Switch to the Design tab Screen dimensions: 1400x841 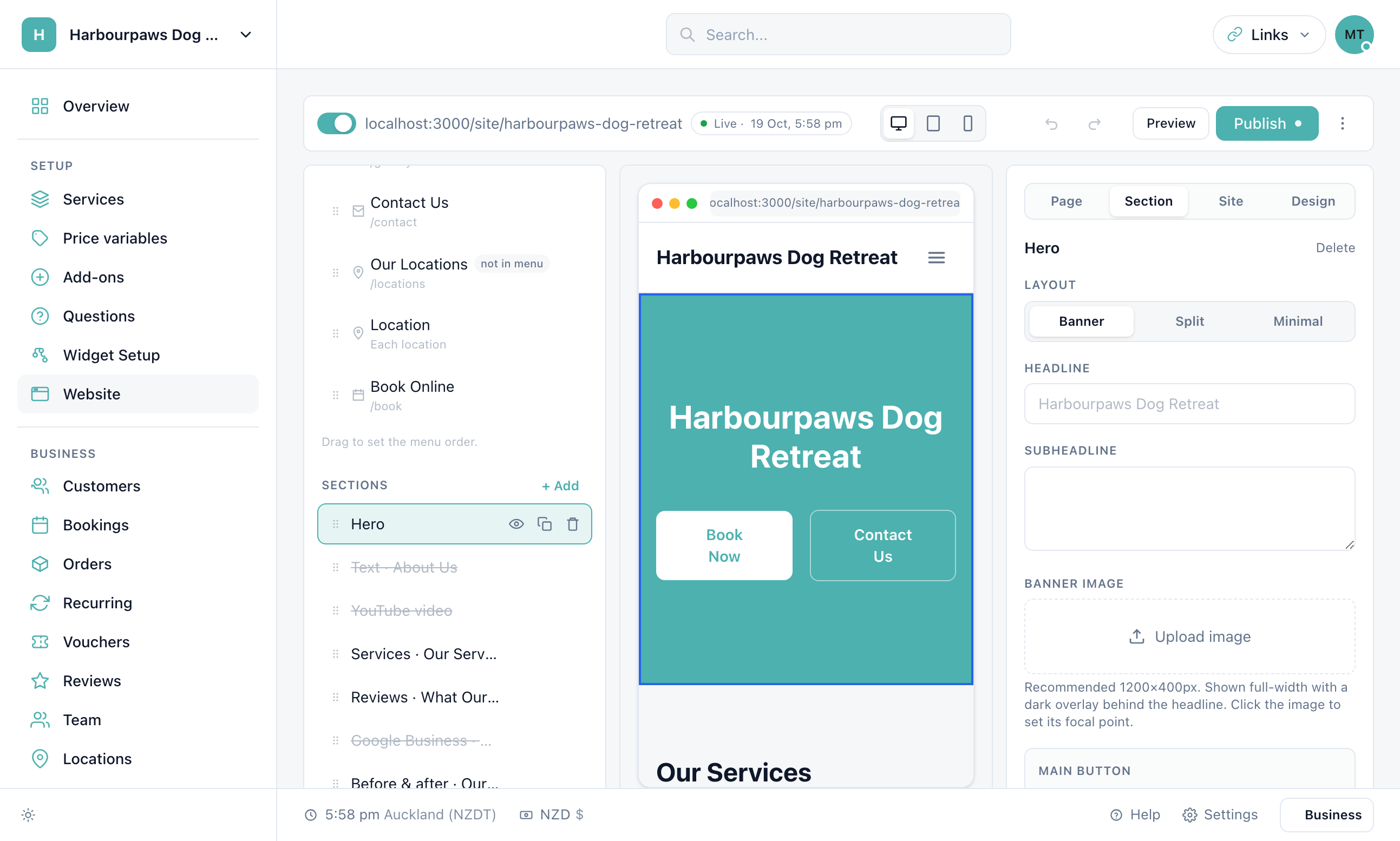(1313, 201)
